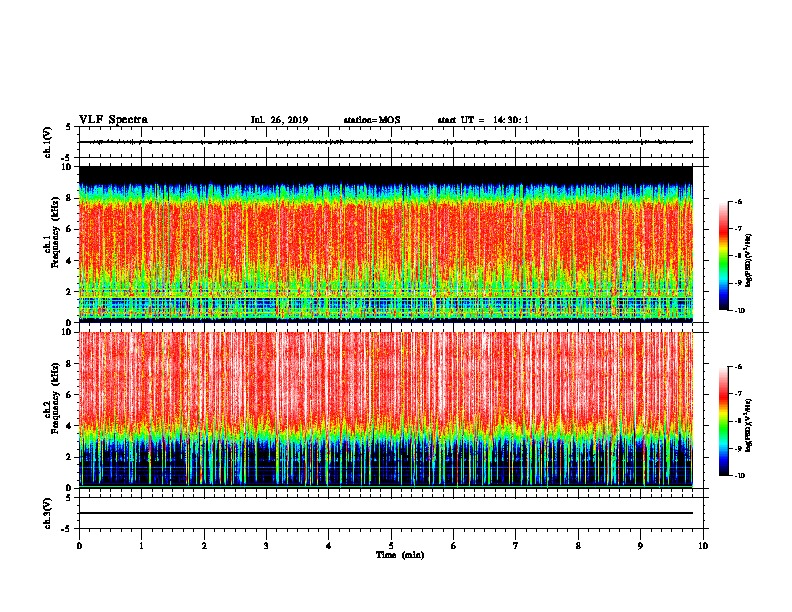This screenshot has width=792, height=612.
Task: Click the "-10" tick on ch.2 color bar
Action: click(739, 476)
